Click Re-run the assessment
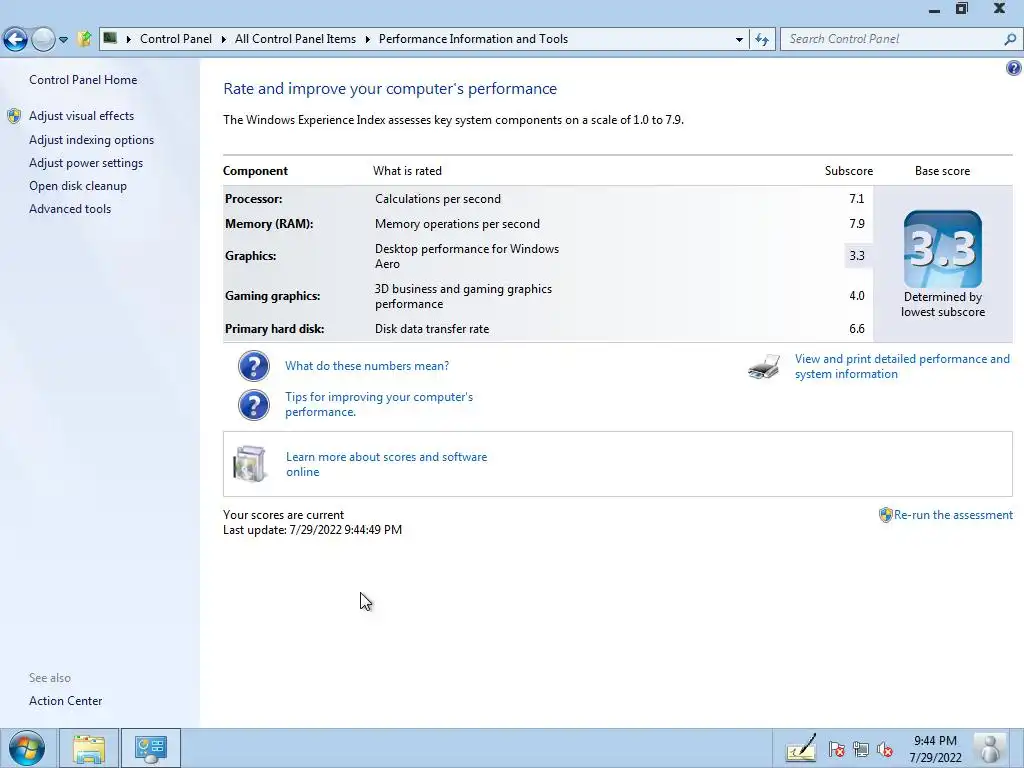This screenshot has width=1024, height=768. pyautogui.click(x=953, y=515)
